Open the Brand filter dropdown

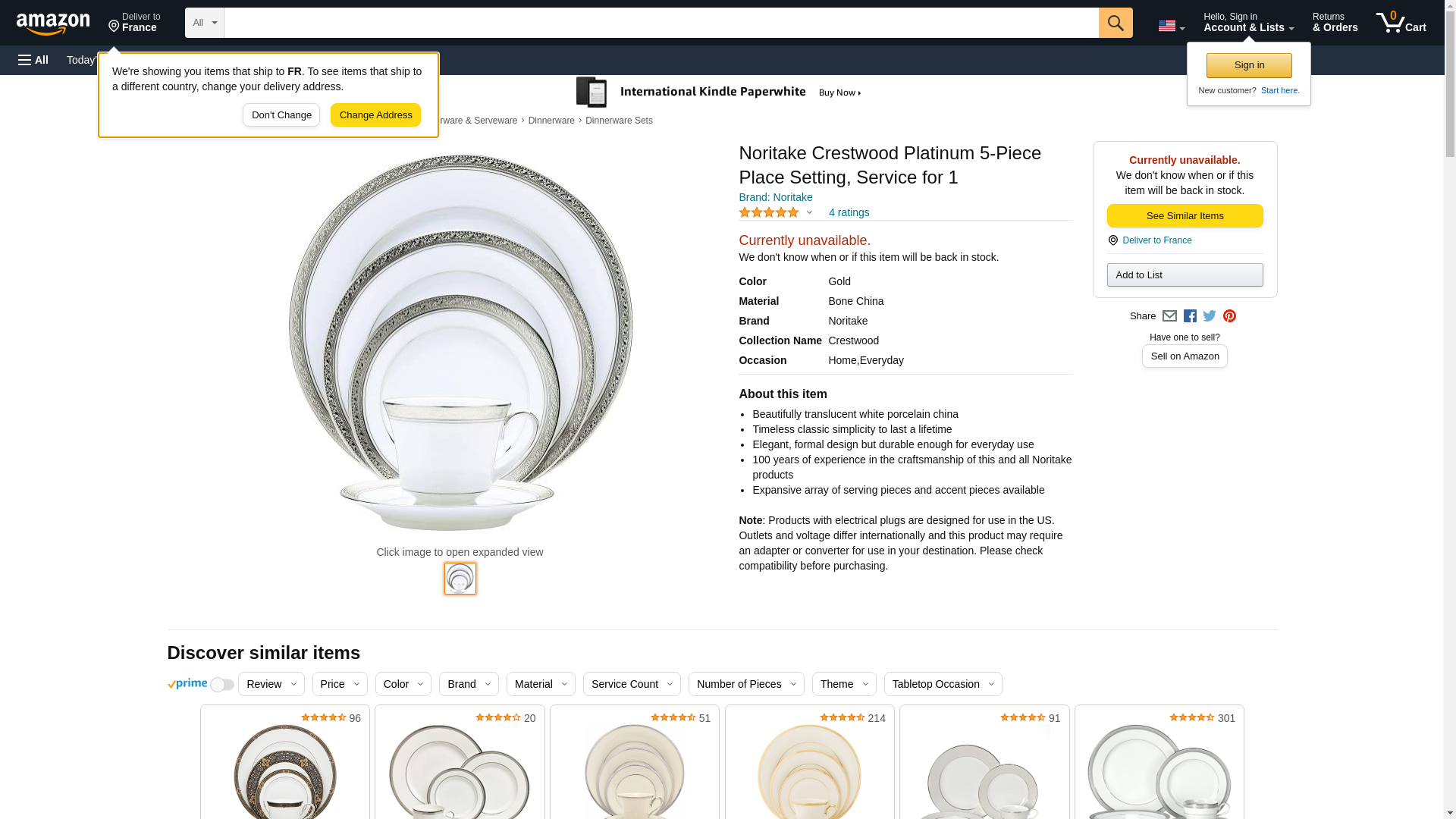pos(468,684)
